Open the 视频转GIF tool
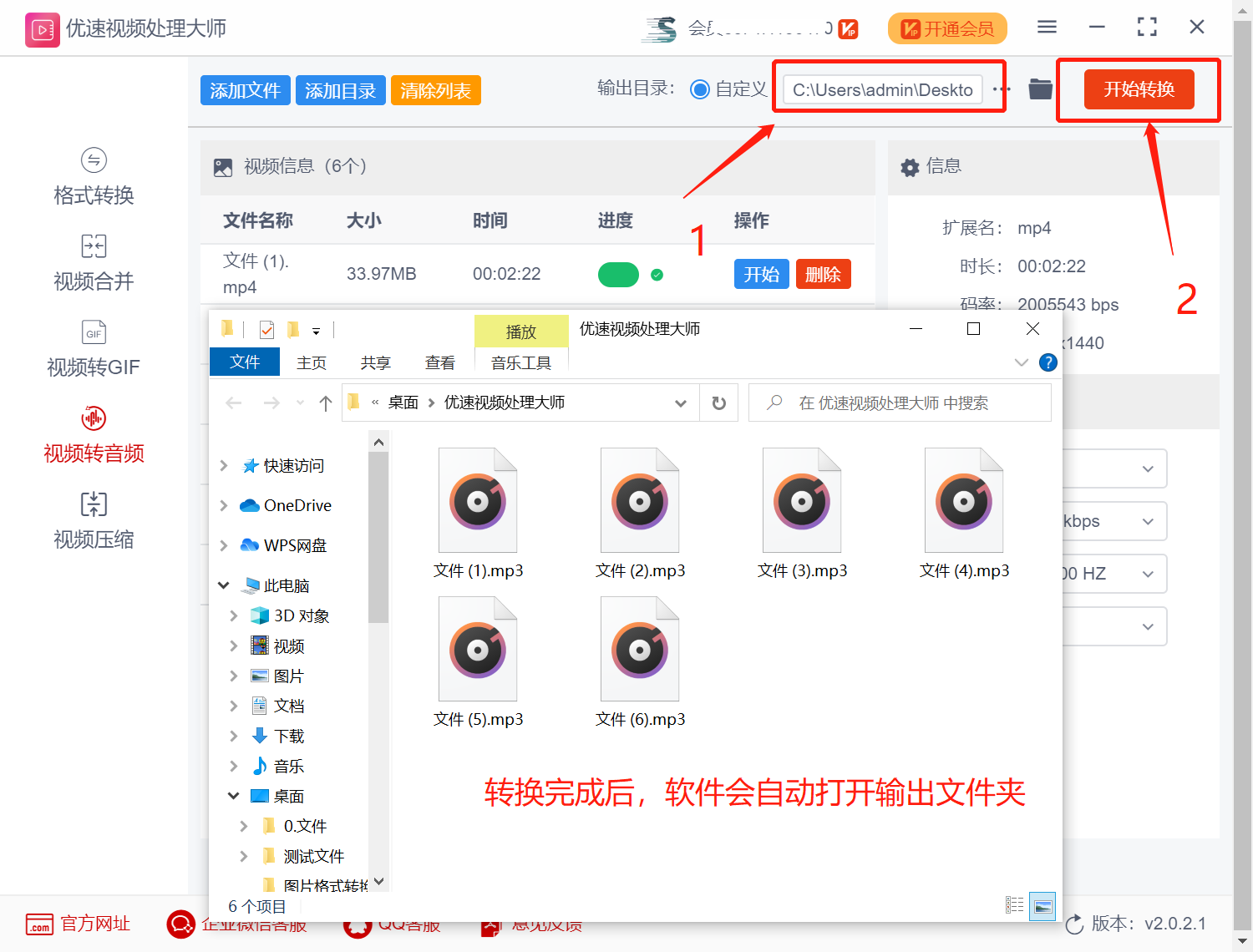The height and width of the screenshot is (952, 1253). [x=94, y=349]
